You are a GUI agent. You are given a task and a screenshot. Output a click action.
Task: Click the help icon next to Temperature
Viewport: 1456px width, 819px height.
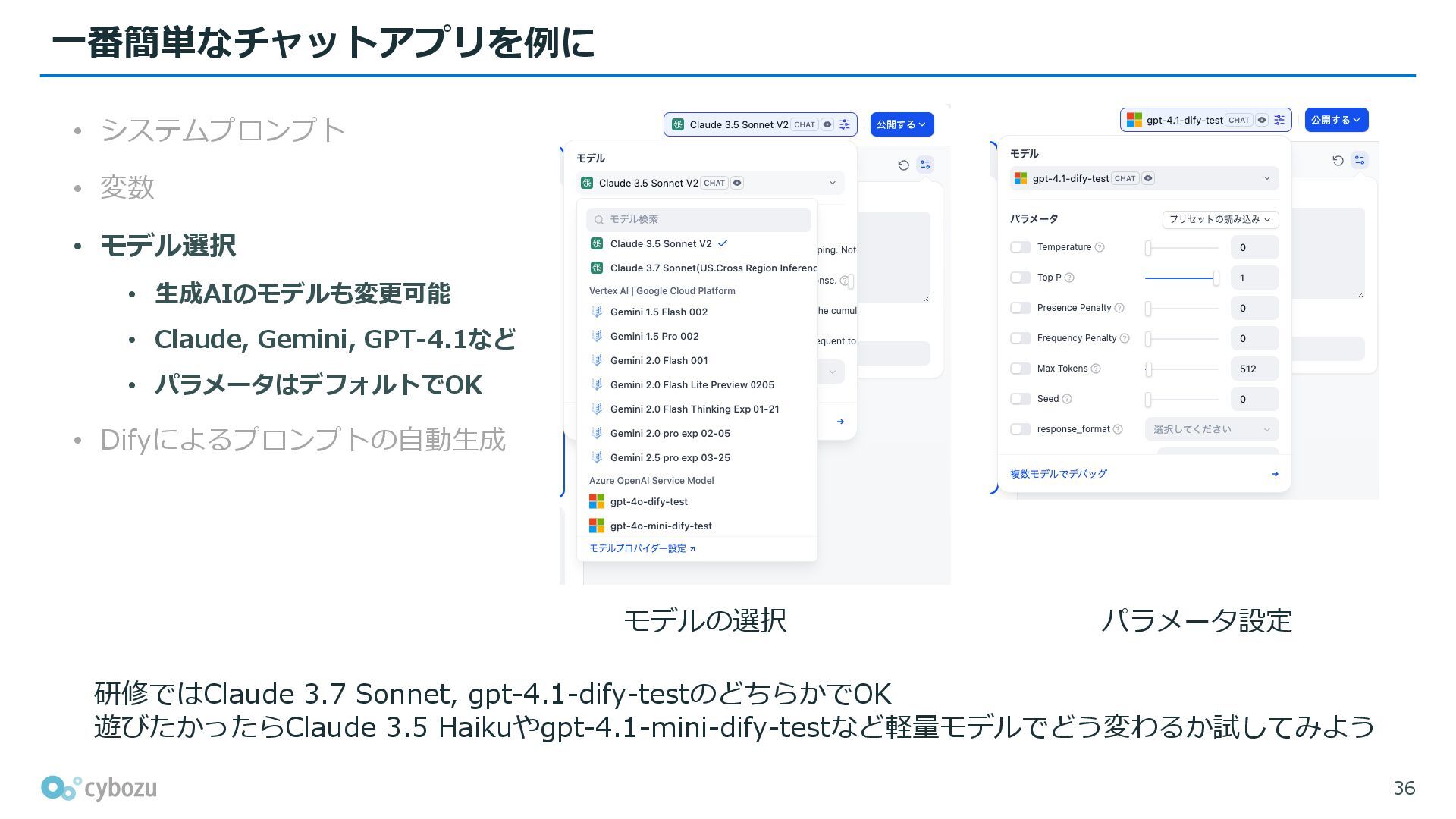pos(1100,247)
